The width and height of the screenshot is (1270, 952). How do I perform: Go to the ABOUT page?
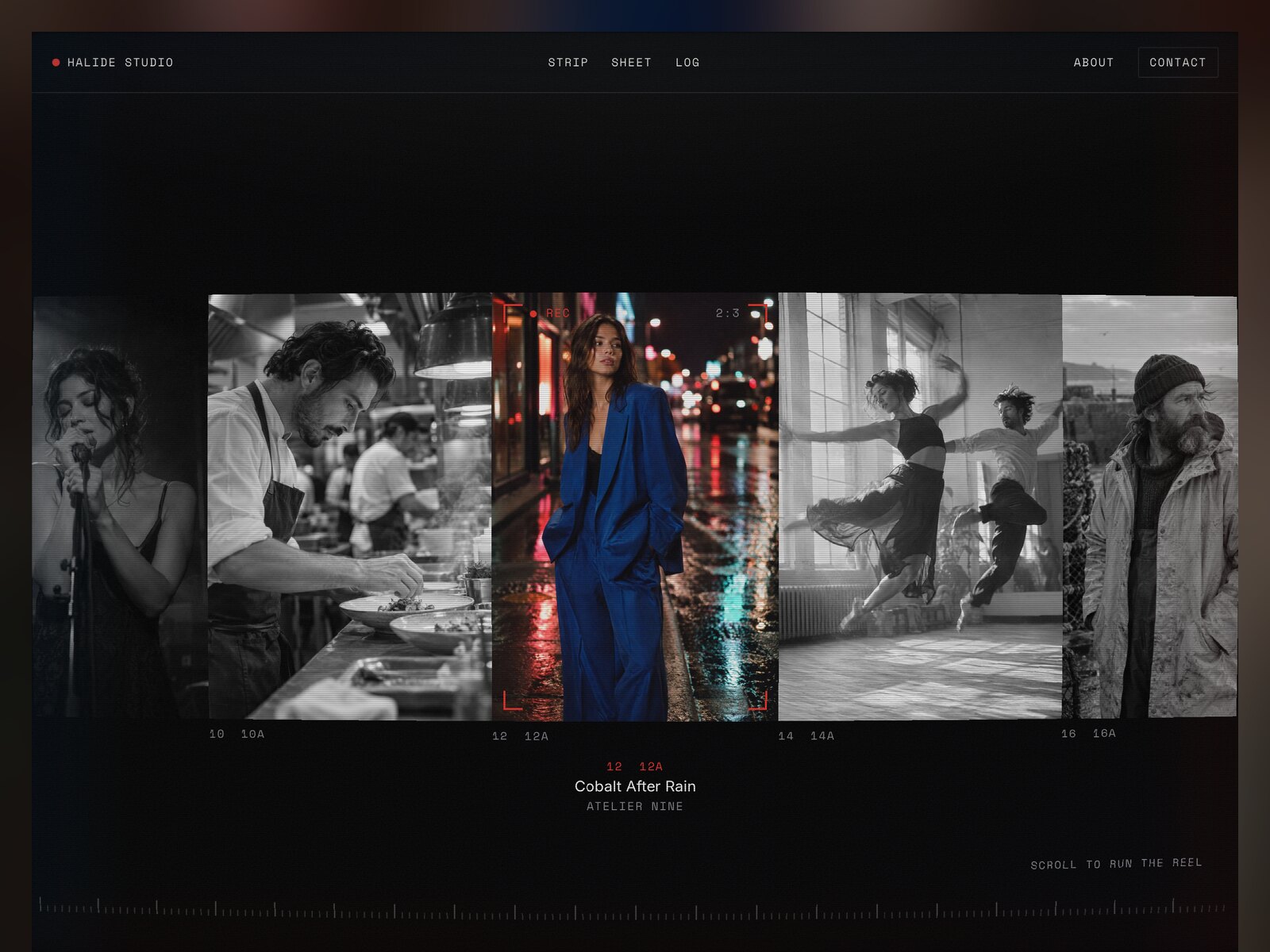(1094, 63)
